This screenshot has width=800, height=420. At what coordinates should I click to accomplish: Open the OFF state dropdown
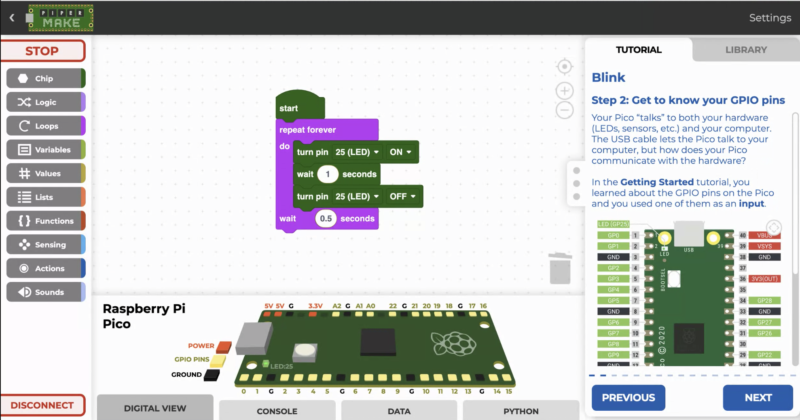click(x=403, y=196)
